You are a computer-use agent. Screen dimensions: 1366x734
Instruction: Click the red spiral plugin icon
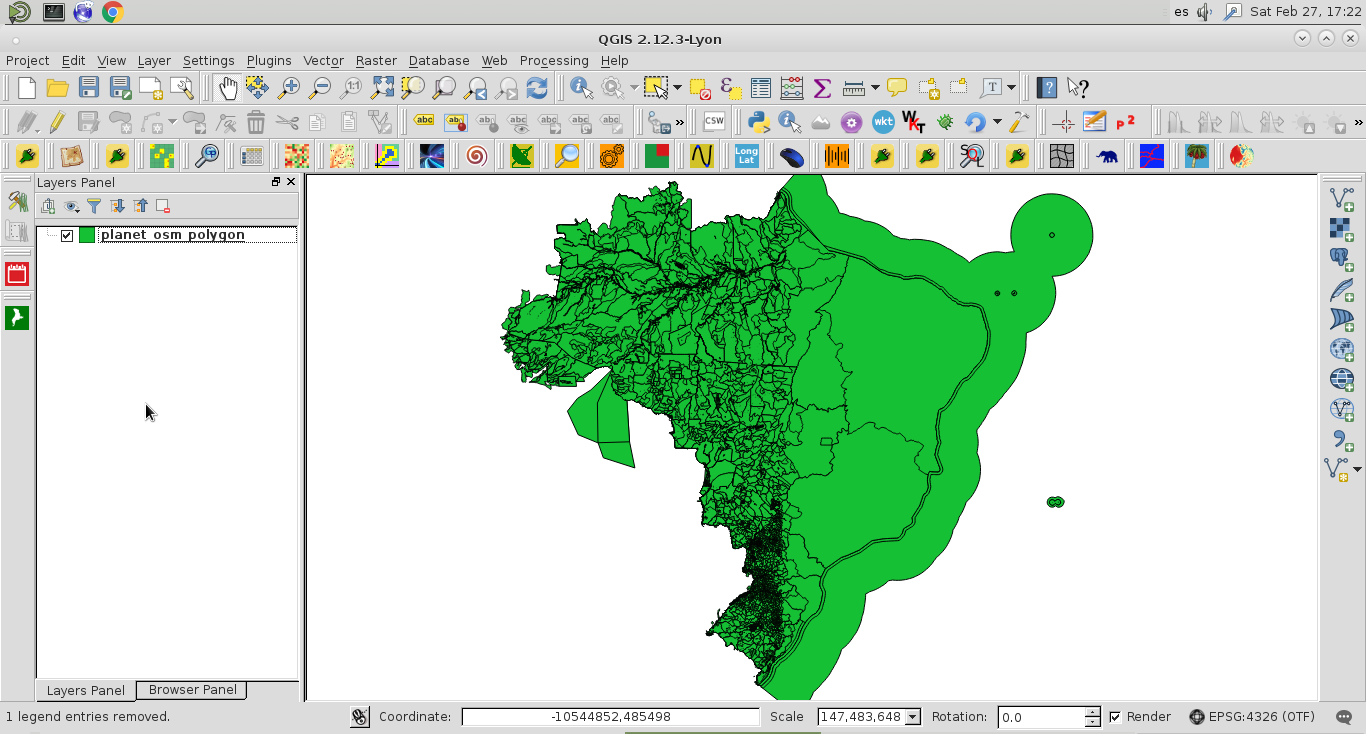477,156
